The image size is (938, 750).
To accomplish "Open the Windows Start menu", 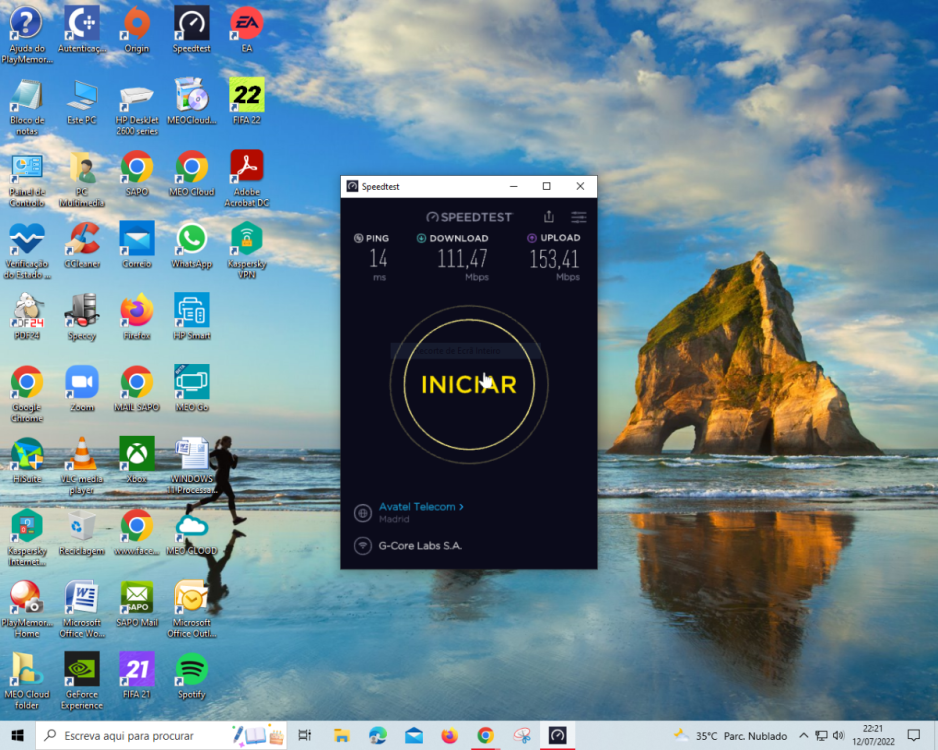I will [x=17, y=736].
